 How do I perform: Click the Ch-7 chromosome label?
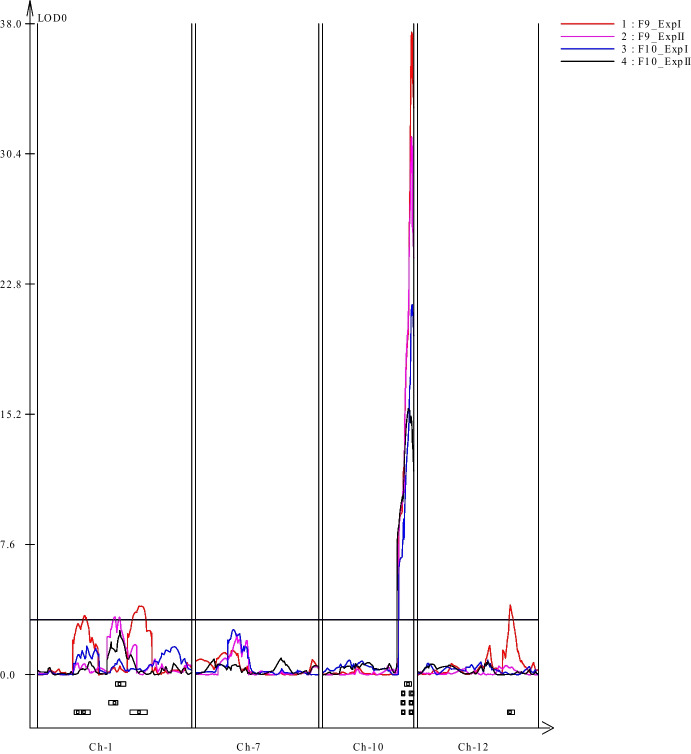click(x=248, y=747)
